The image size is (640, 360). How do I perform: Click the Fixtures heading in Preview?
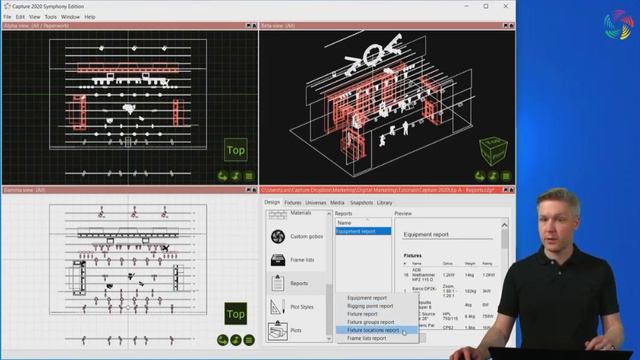[412, 256]
